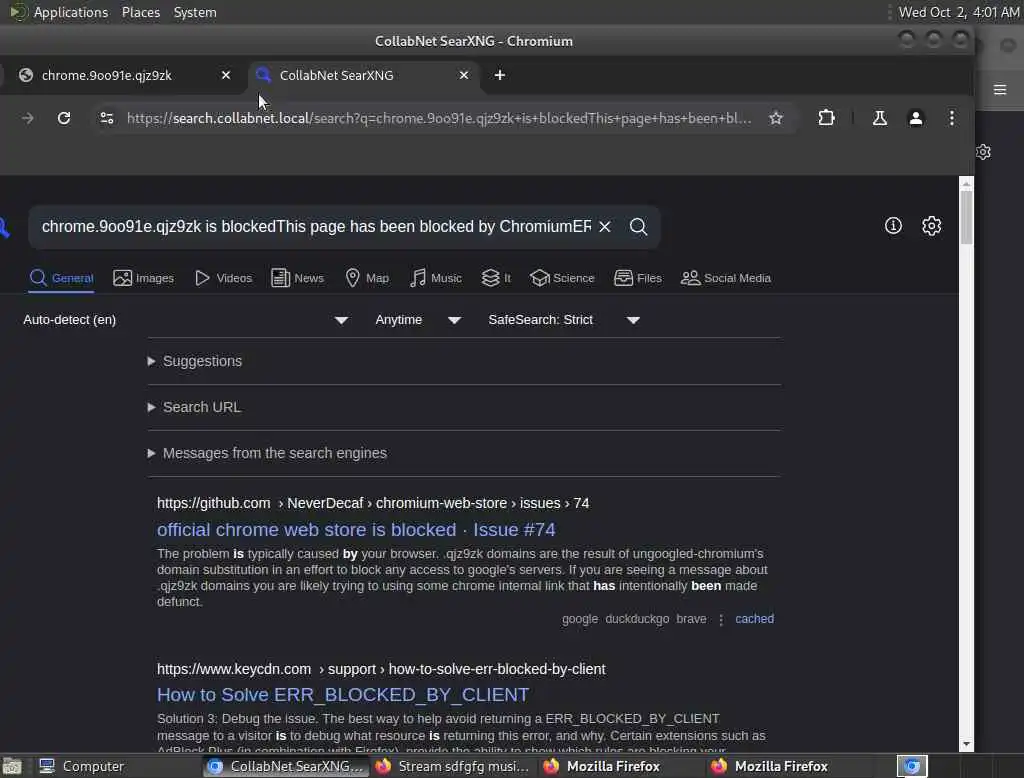Image resolution: width=1024 pixels, height=778 pixels.
Task: Open more options dots beside brave
Action: click(721, 619)
